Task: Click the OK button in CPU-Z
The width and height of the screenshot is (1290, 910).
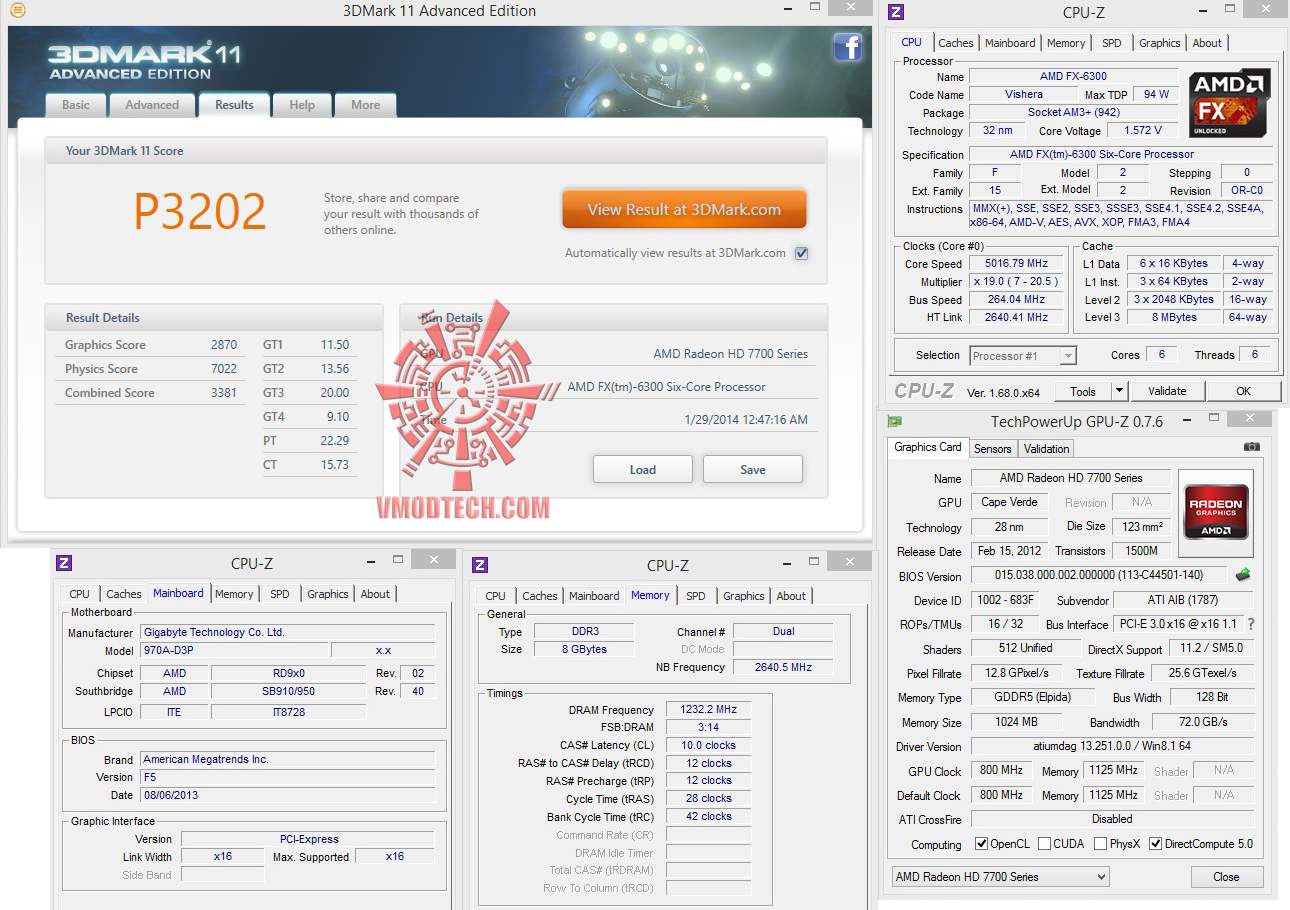Action: click(x=1243, y=391)
